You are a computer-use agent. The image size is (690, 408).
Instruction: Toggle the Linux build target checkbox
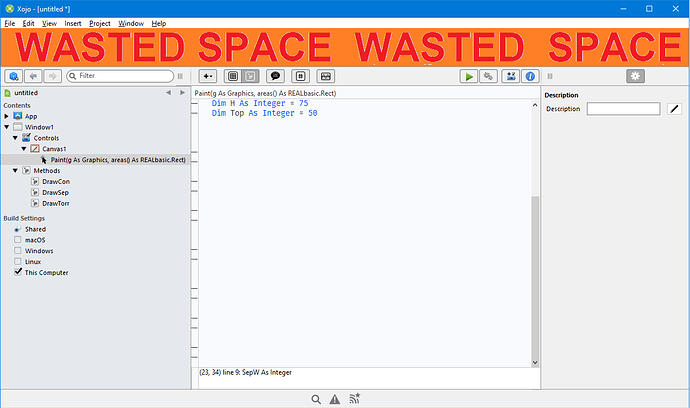click(x=18, y=261)
